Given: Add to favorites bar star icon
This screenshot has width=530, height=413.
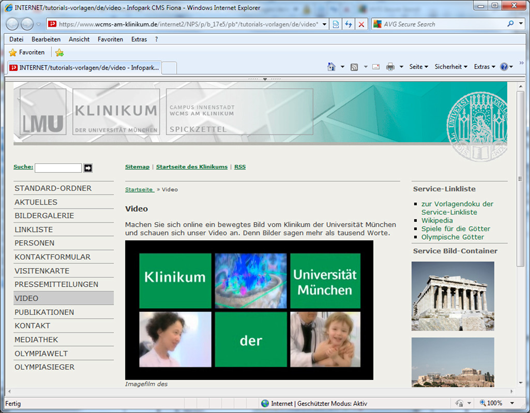Looking at the screenshot, I should [x=59, y=52].
